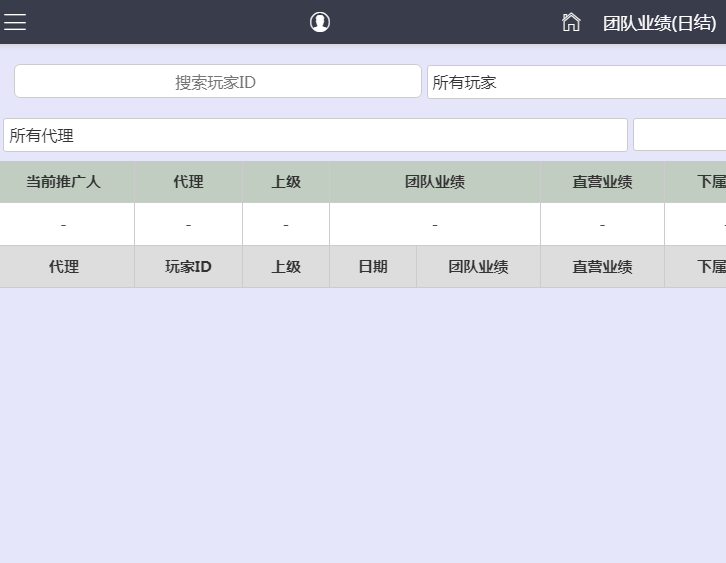The width and height of the screenshot is (726, 563).
Task: Click 团队业绩 header in the green summary row
Action: tap(434, 182)
